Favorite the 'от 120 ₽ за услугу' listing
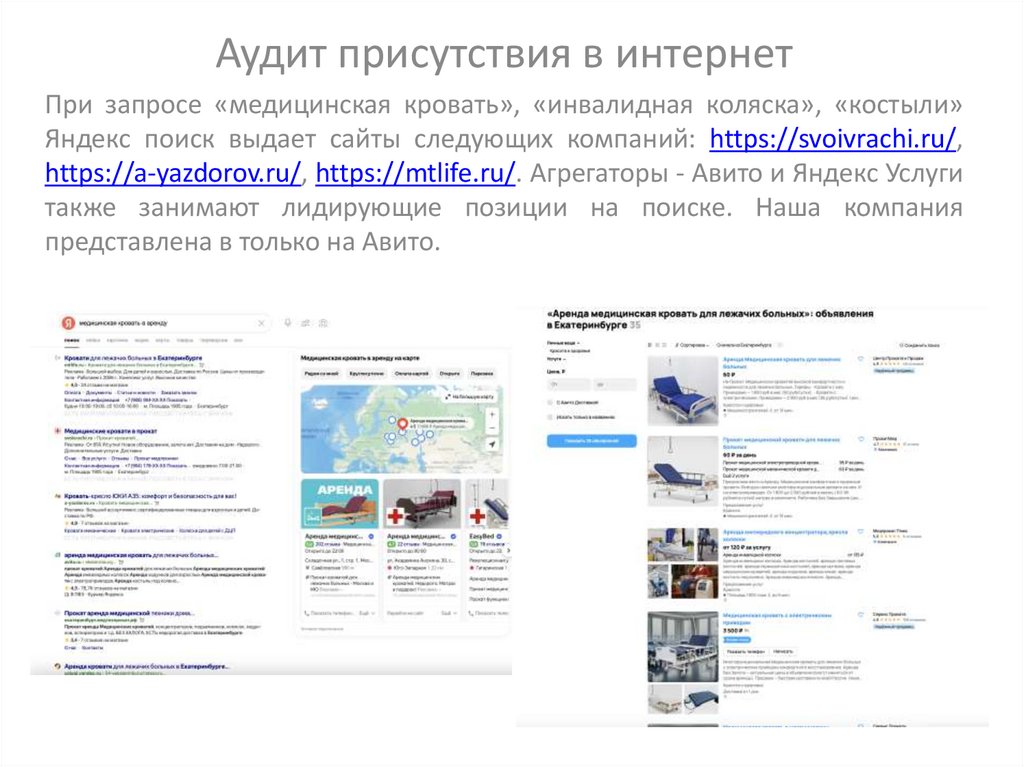 (x=861, y=532)
